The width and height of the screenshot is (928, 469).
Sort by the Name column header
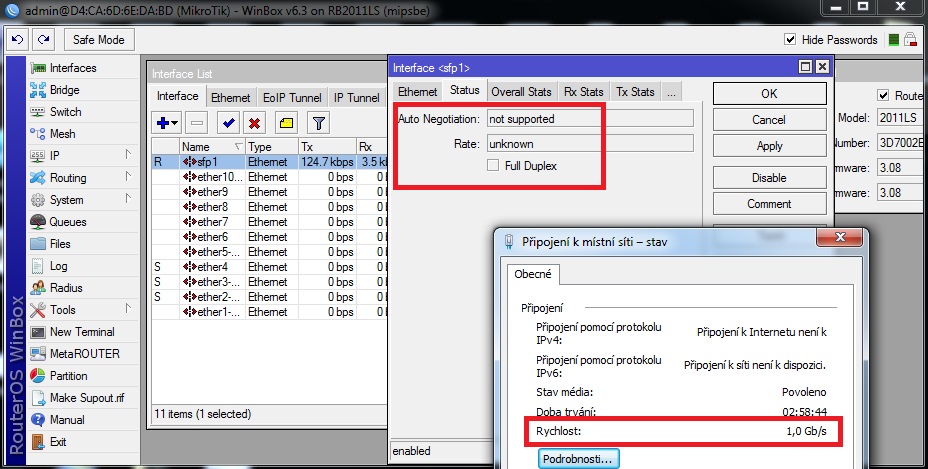[212, 147]
